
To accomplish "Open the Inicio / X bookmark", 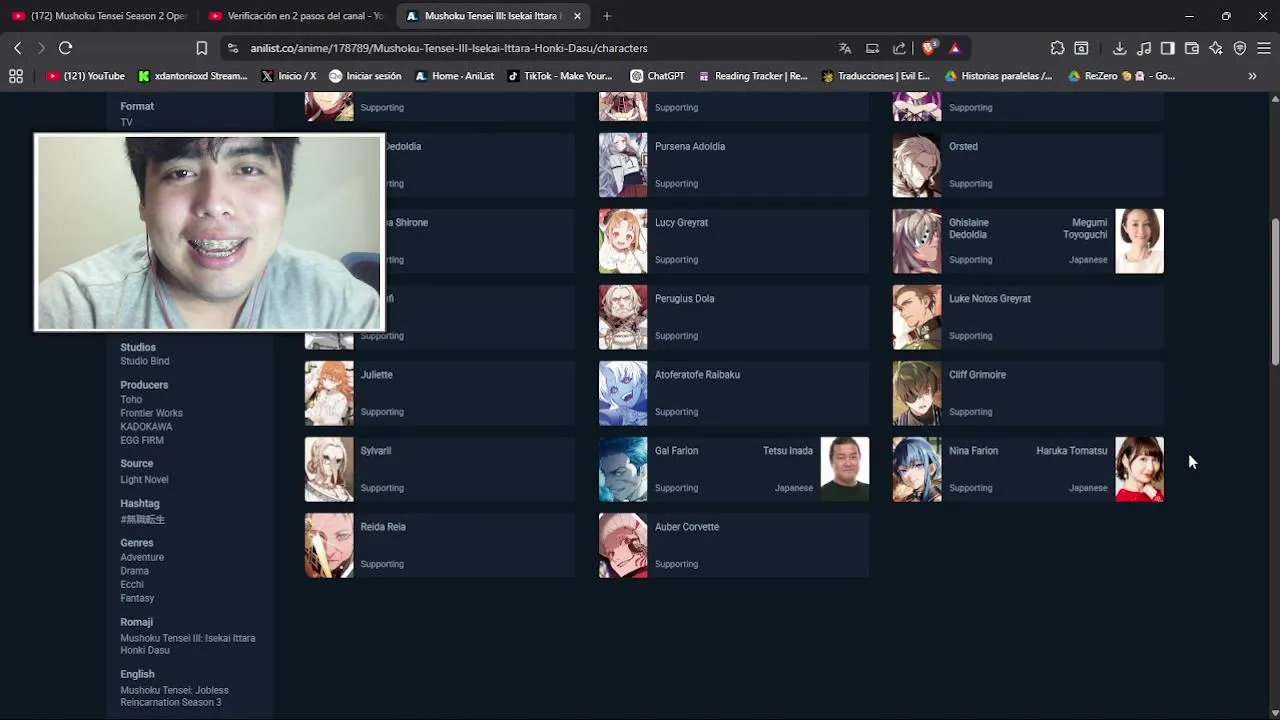I will [289, 76].
